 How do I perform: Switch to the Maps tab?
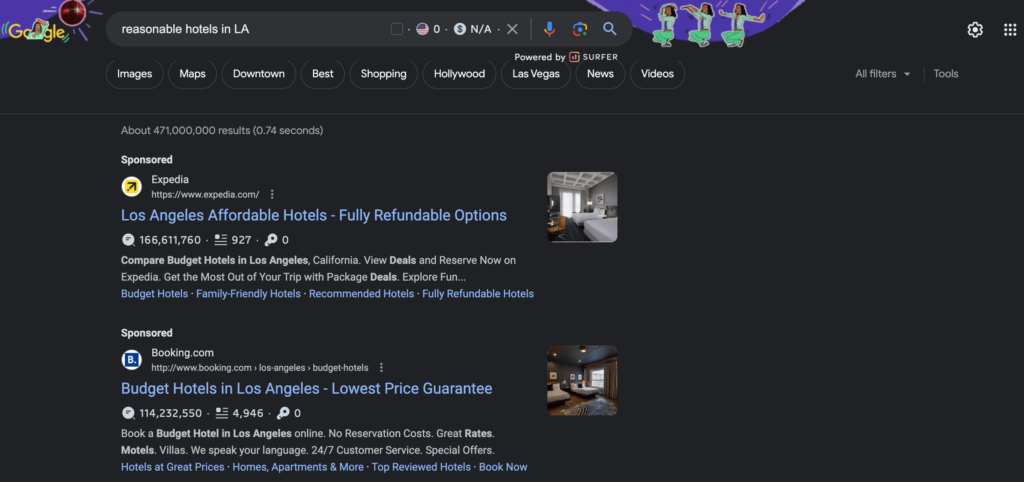pos(192,74)
